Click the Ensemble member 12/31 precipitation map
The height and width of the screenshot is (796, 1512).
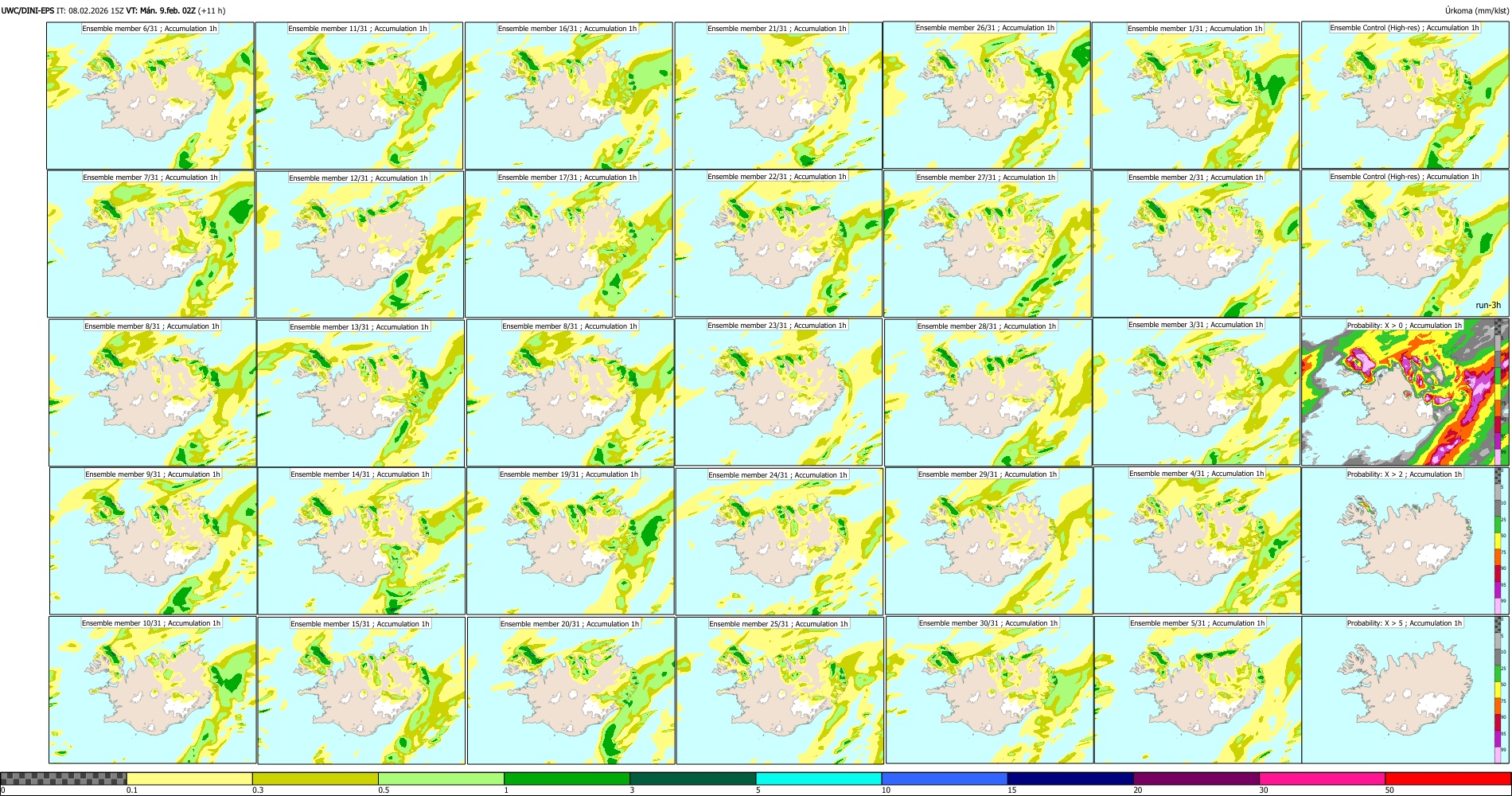point(360,244)
